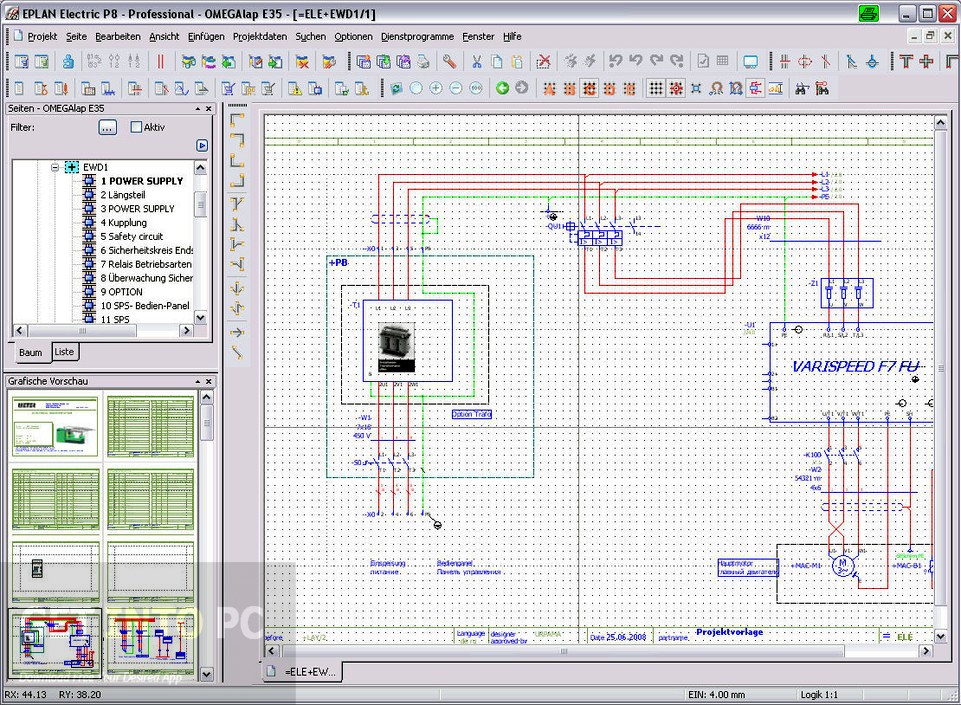This screenshot has height=705, width=961.
Task: Open the Projekt menu
Action: [42, 37]
